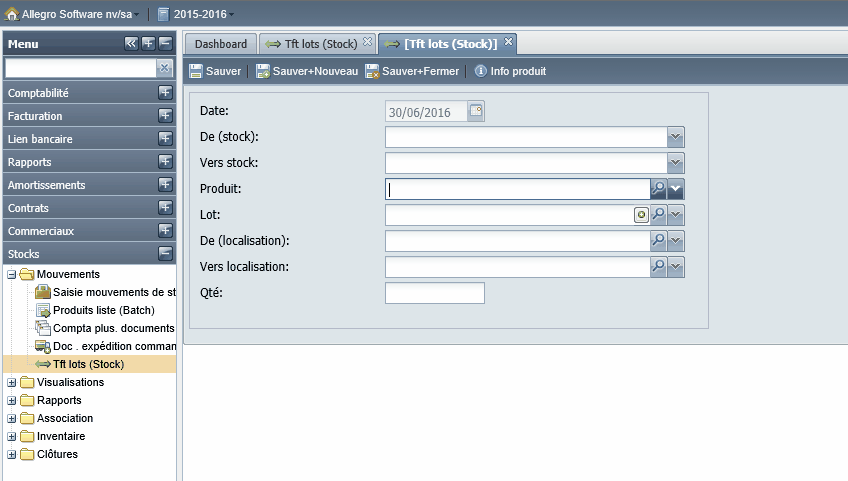848x481 pixels.
Task: Click into the Qté input field
Action: pyautogui.click(x=435, y=293)
